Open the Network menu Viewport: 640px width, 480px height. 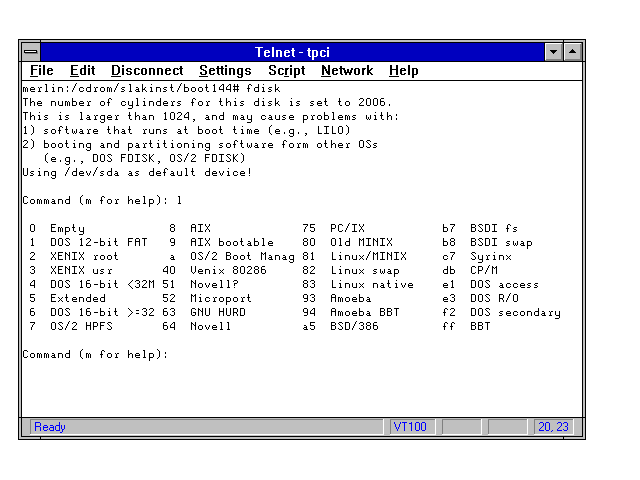click(346, 71)
